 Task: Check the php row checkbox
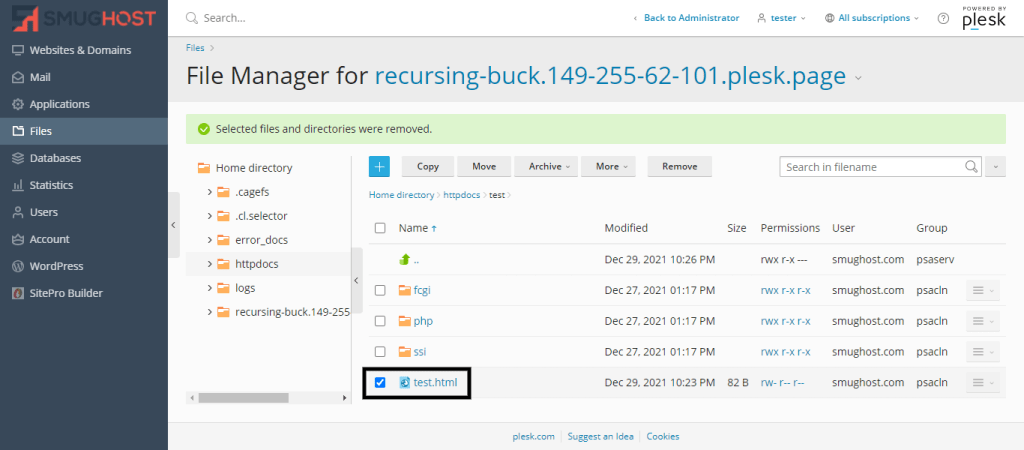click(x=380, y=321)
